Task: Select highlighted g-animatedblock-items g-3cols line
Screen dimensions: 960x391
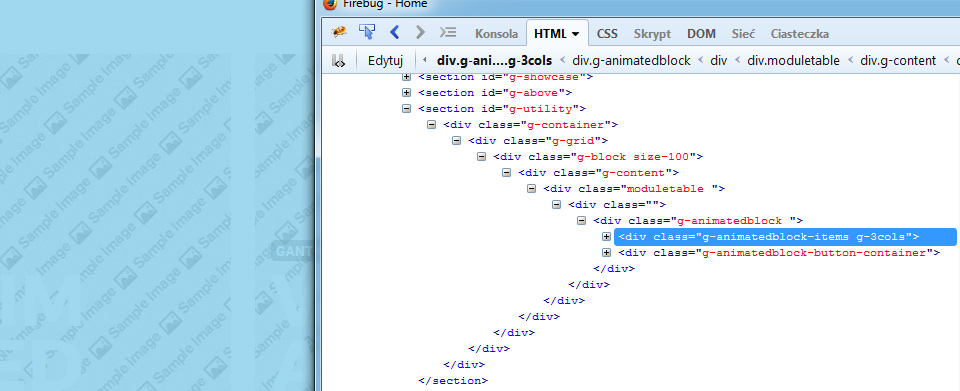Action: (x=785, y=236)
